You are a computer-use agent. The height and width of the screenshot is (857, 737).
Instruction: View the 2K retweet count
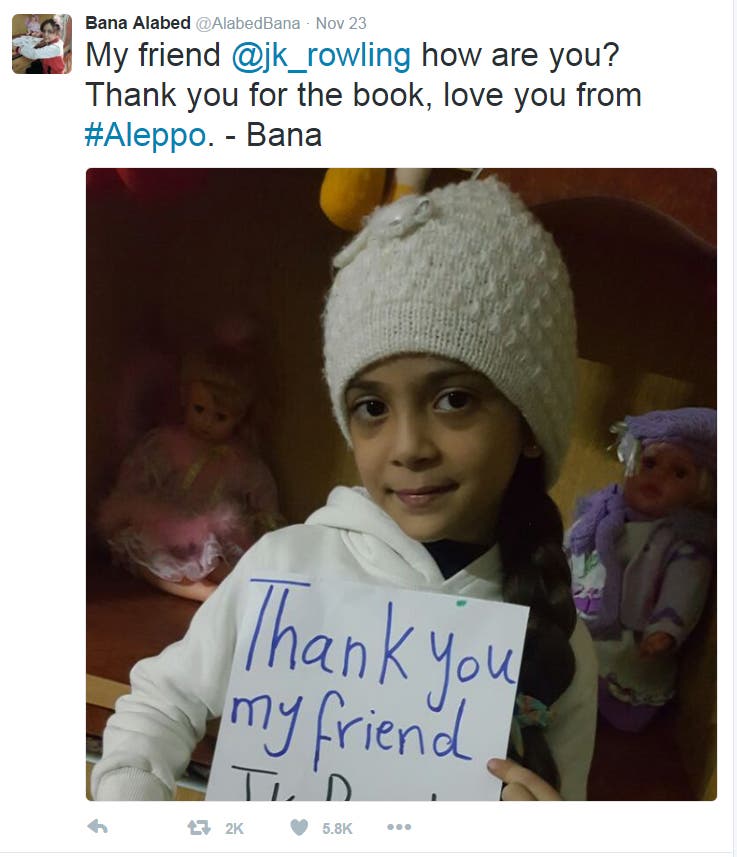point(234,829)
